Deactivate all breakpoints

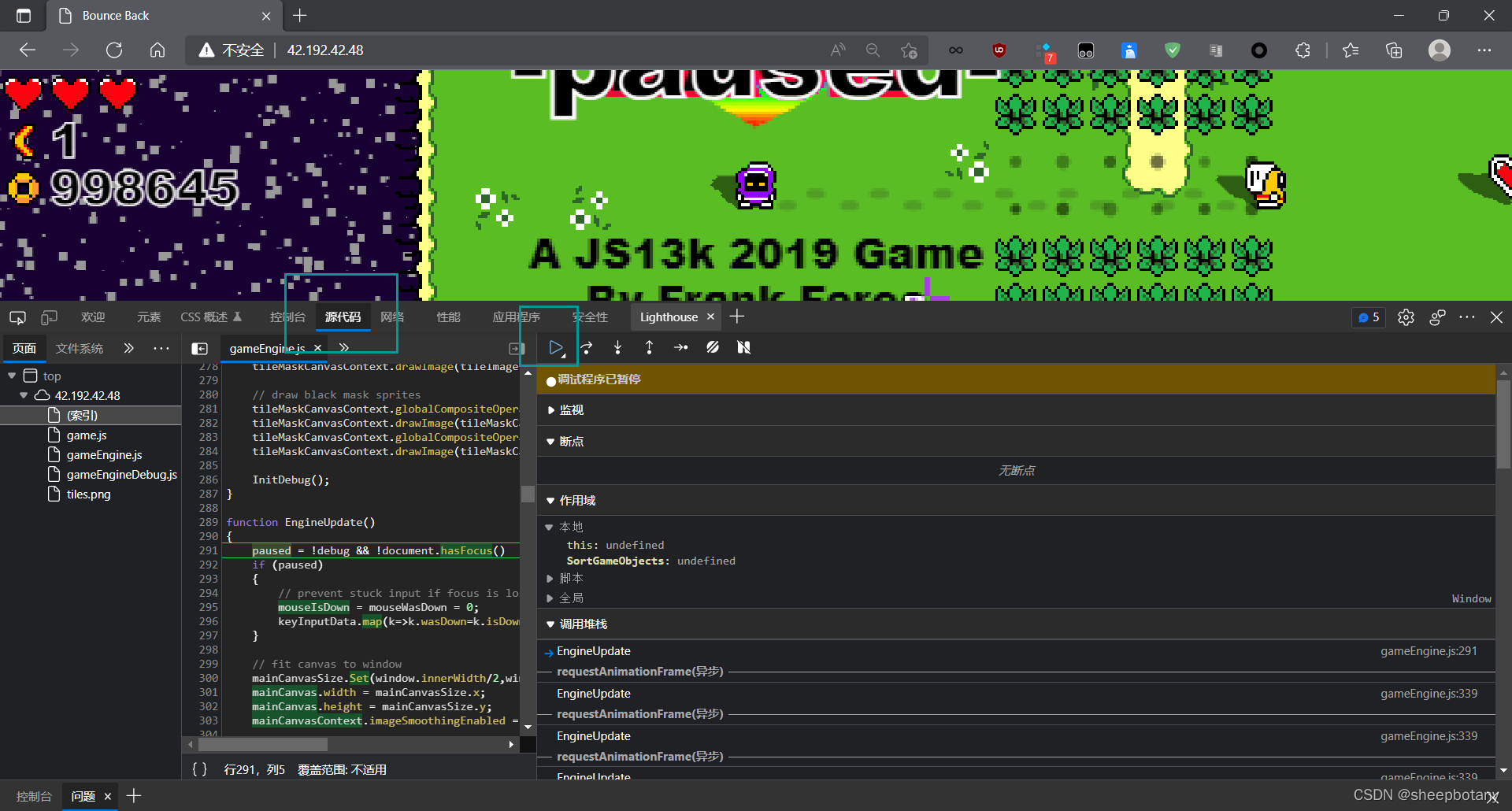[713, 347]
